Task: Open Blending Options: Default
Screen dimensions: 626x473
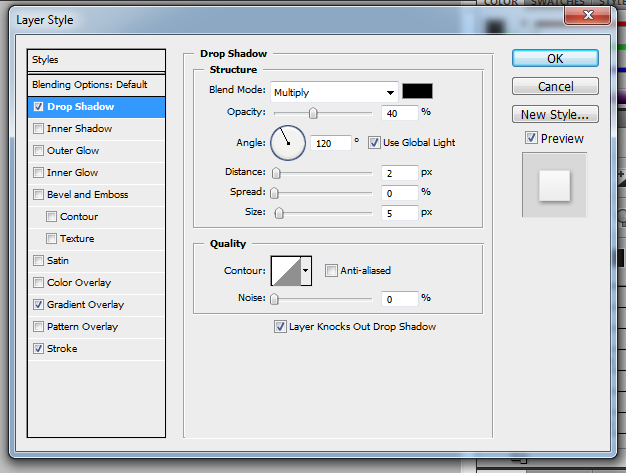Action: 96,85
